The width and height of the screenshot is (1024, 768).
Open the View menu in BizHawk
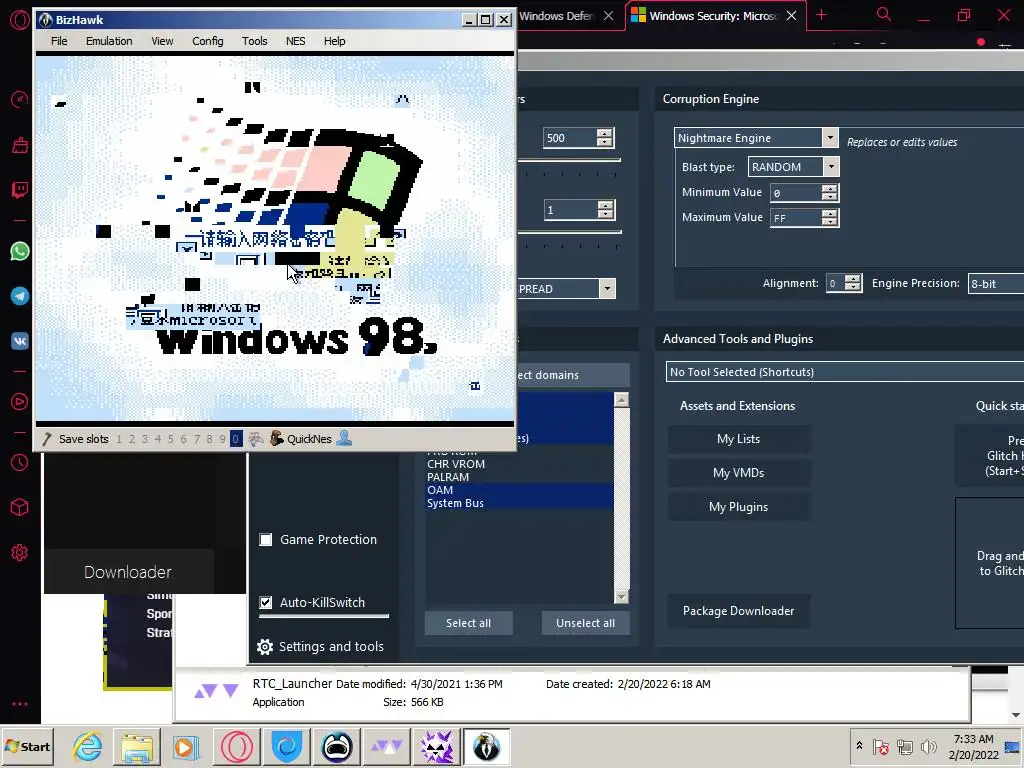point(163,41)
